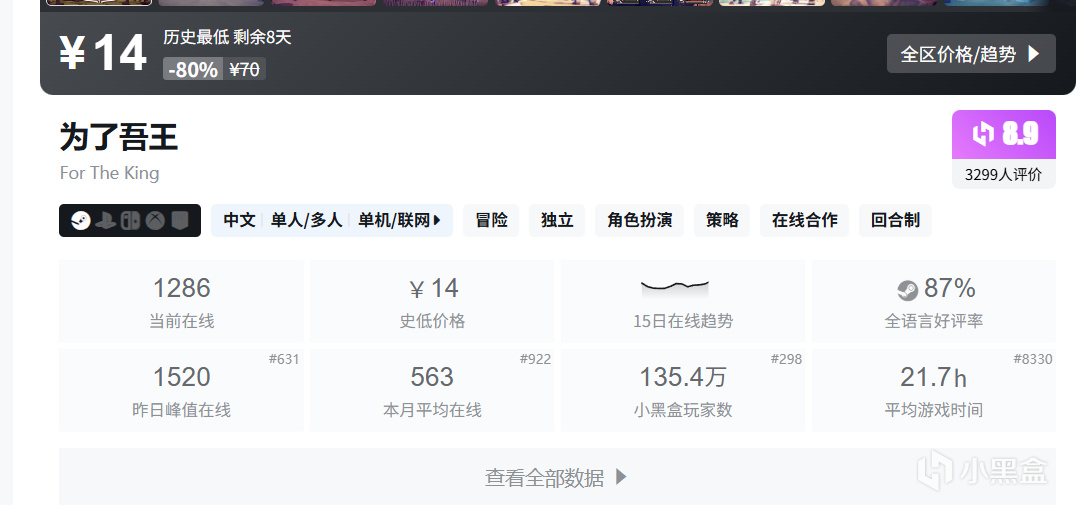Image resolution: width=1079 pixels, height=505 pixels.
Task: Click the Xbox platform icon
Action: click(x=156, y=221)
